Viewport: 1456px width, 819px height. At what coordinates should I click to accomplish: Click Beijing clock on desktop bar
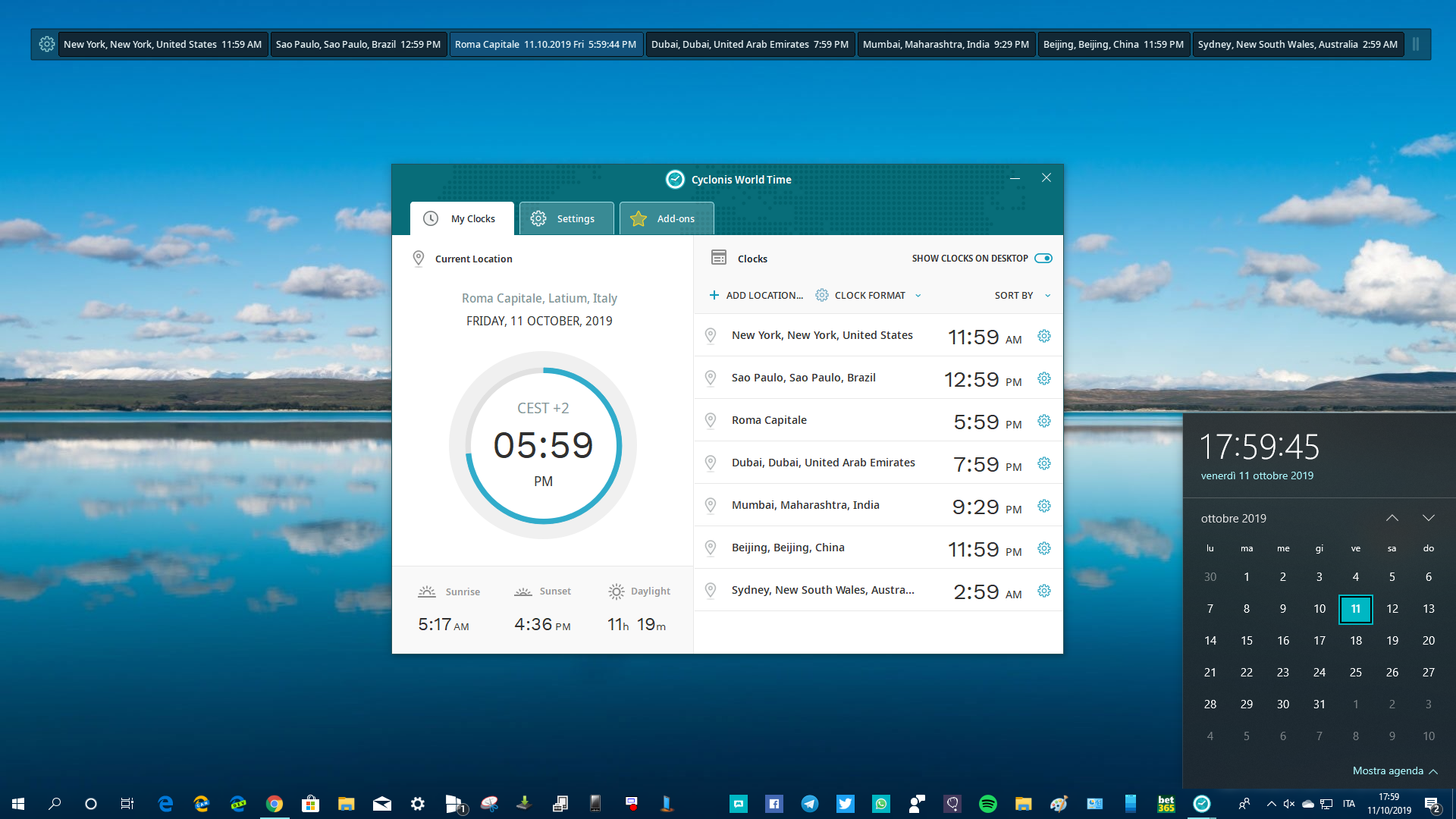(x=1113, y=44)
